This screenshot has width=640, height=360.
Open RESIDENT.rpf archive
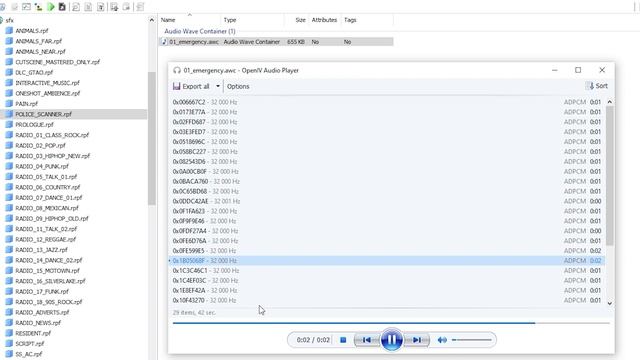tap(33, 333)
